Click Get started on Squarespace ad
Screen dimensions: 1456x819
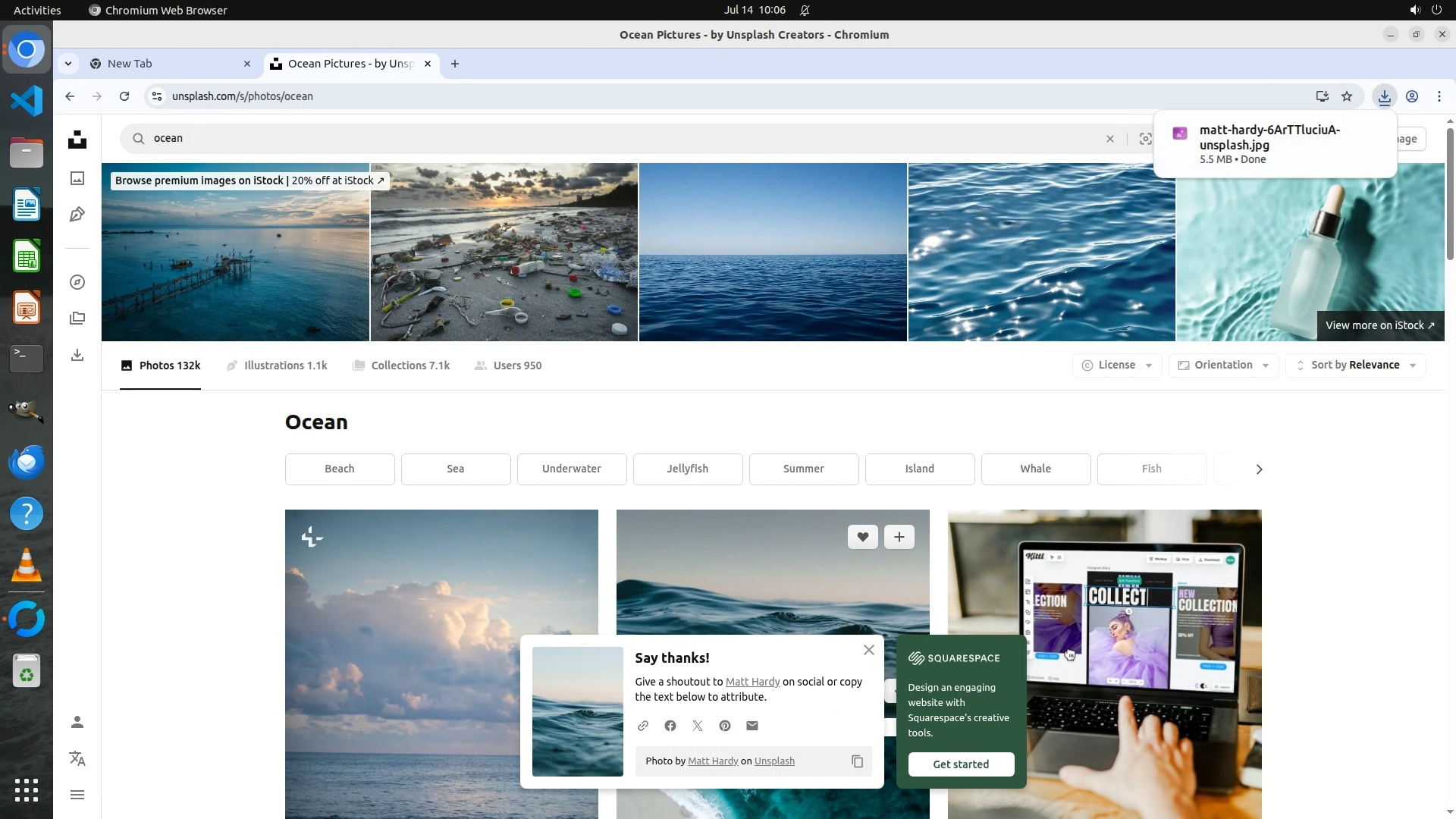click(960, 764)
